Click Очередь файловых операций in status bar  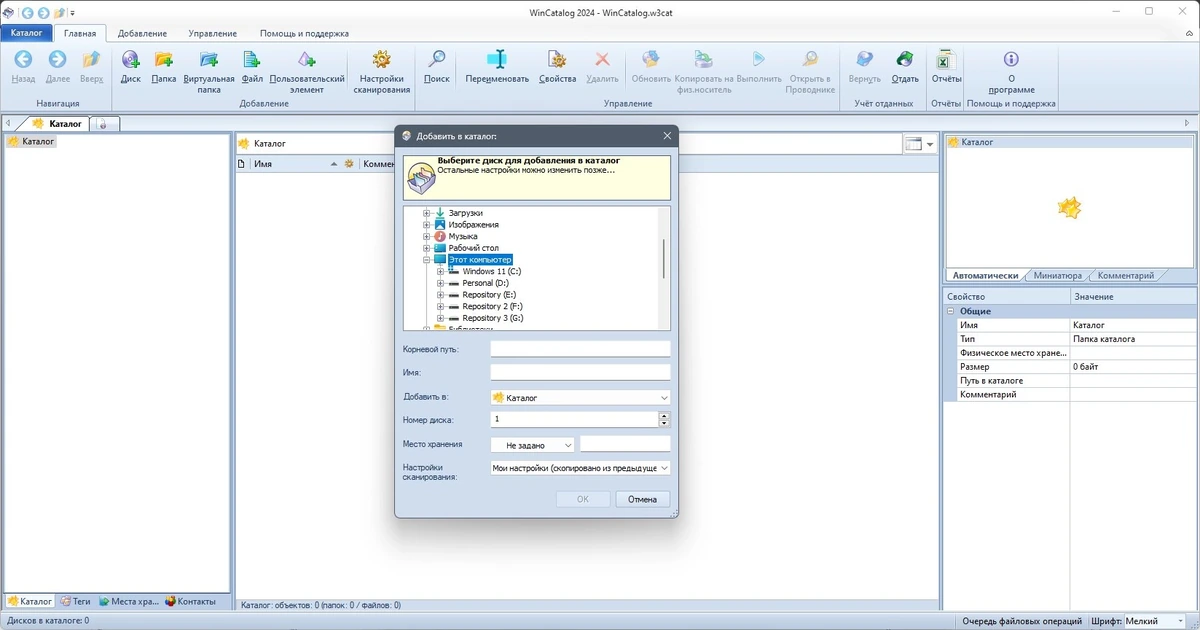pos(1022,621)
